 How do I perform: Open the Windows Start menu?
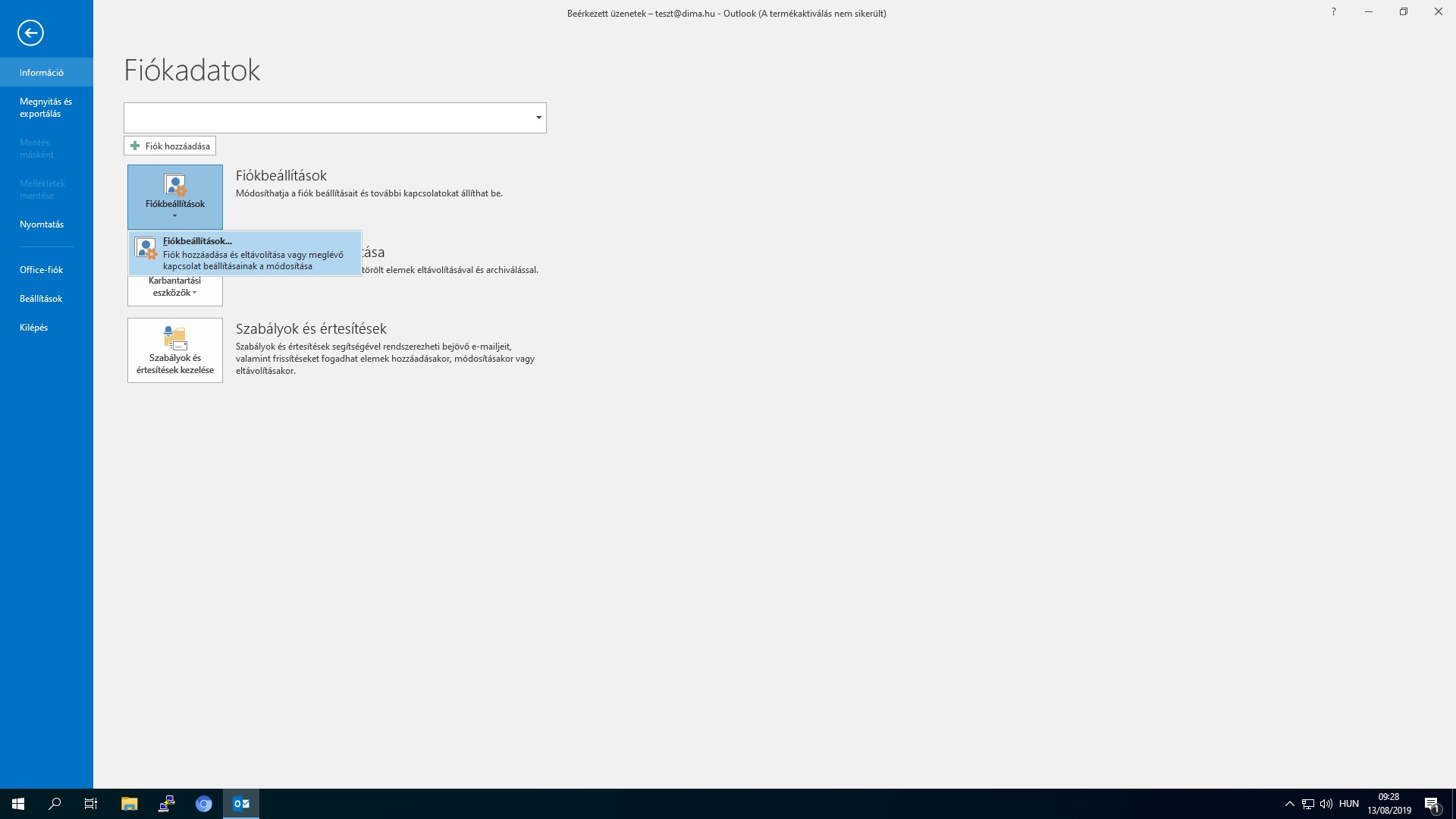pos(18,804)
